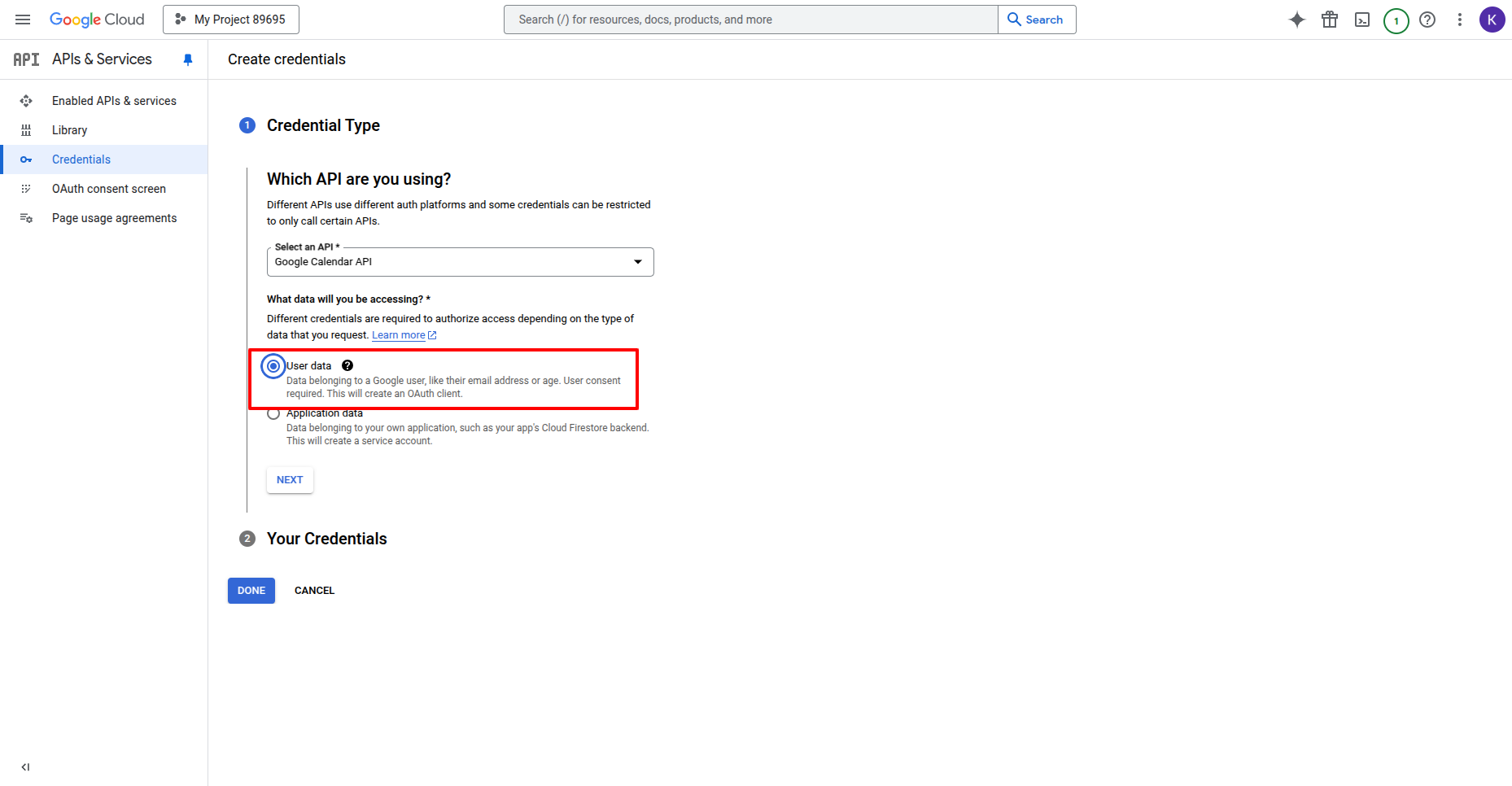Click the NEXT button
The height and width of the screenshot is (786, 1512).
tap(290, 480)
